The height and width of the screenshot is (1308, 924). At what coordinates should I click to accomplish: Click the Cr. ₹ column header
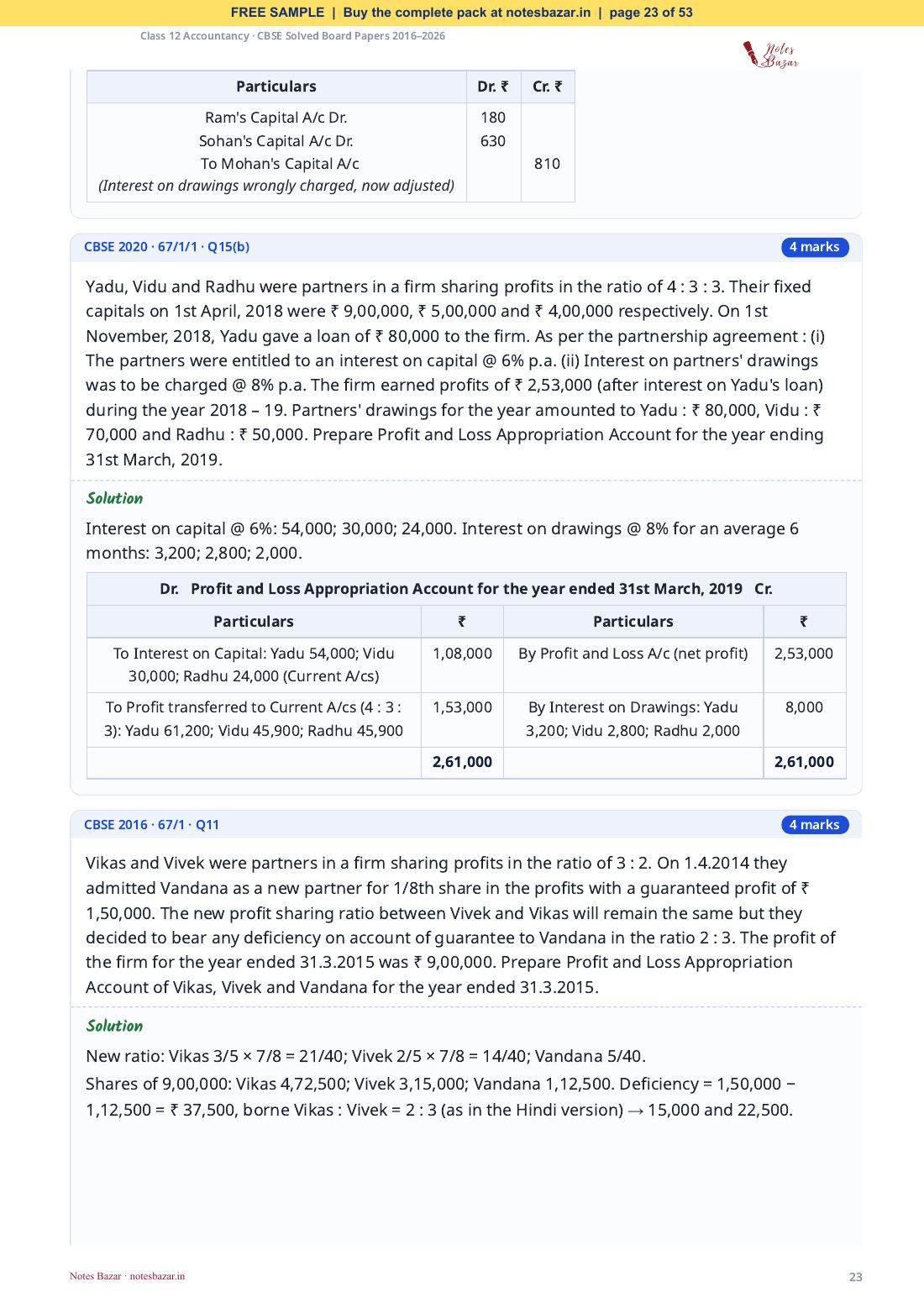[548, 87]
